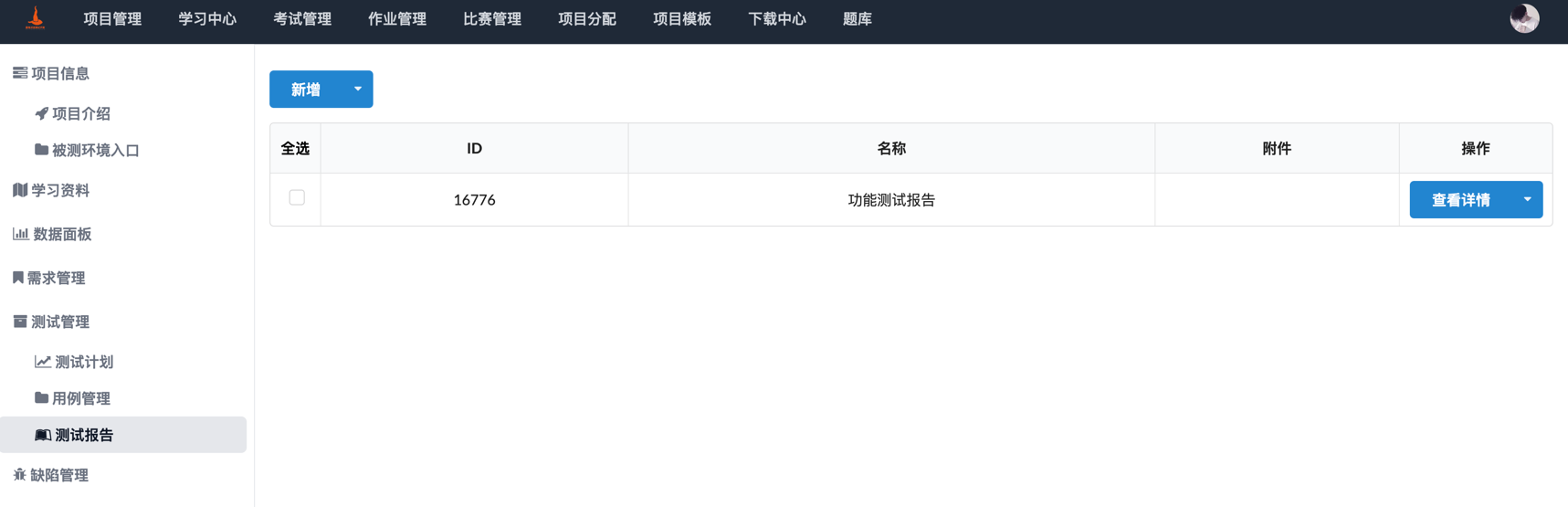
Task: Open the dropdown arrow next to 查看详情
Action: [1527, 200]
